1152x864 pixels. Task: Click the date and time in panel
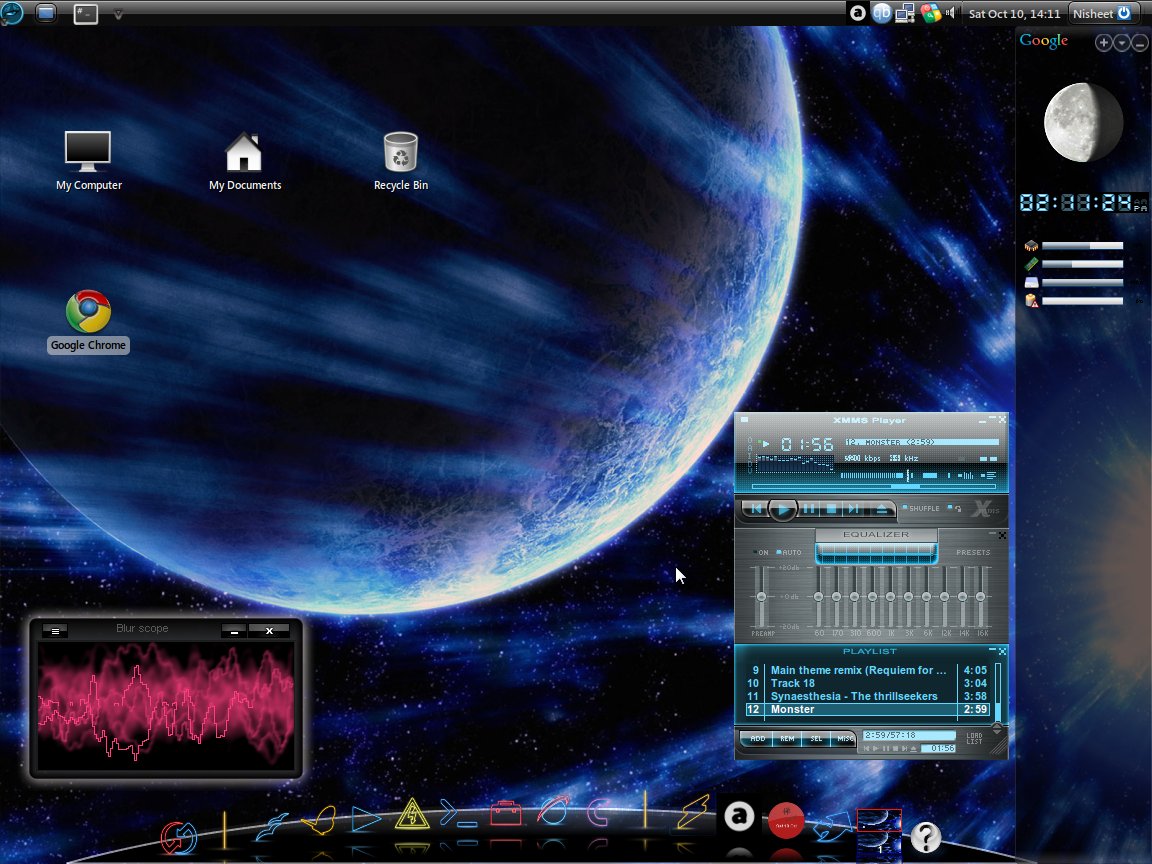click(1014, 13)
